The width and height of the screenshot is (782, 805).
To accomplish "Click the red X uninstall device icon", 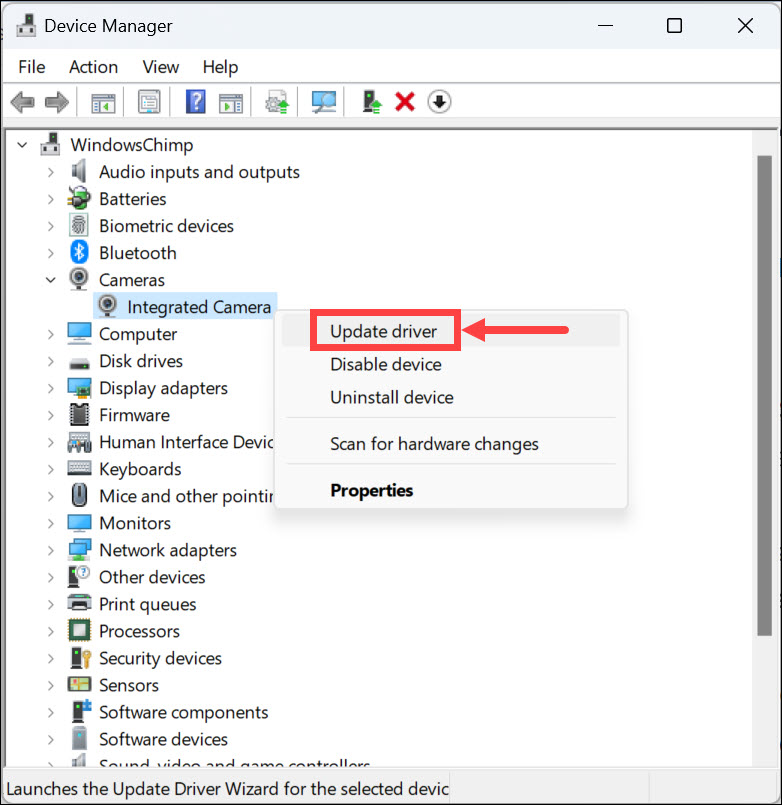I will point(405,102).
